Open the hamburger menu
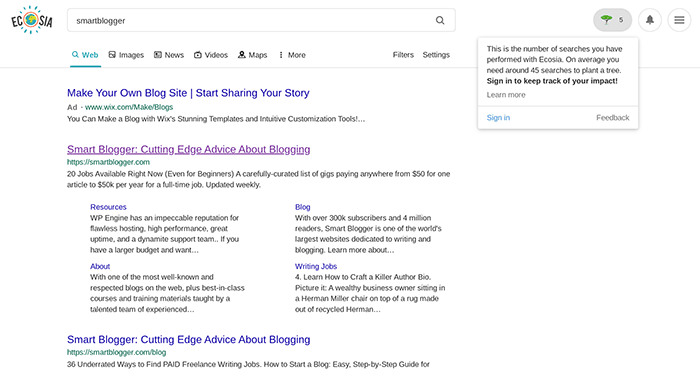Viewport: 700px width, 371px height. (x=679, y=20)
